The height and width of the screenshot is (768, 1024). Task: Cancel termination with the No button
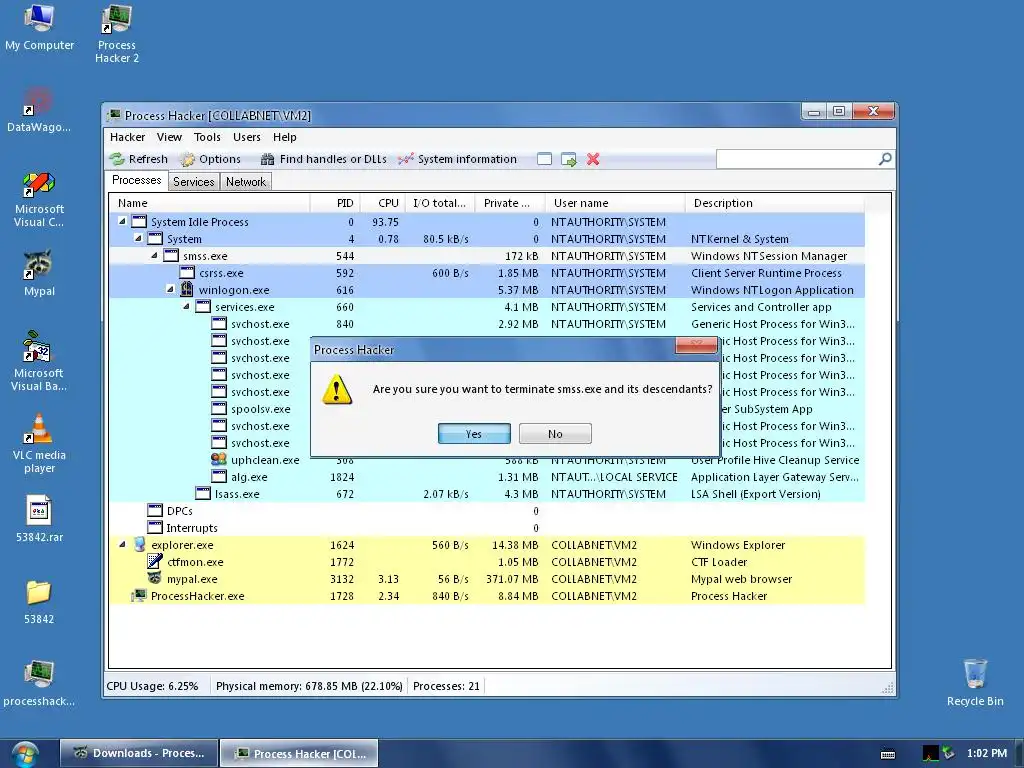click(555, 434)
